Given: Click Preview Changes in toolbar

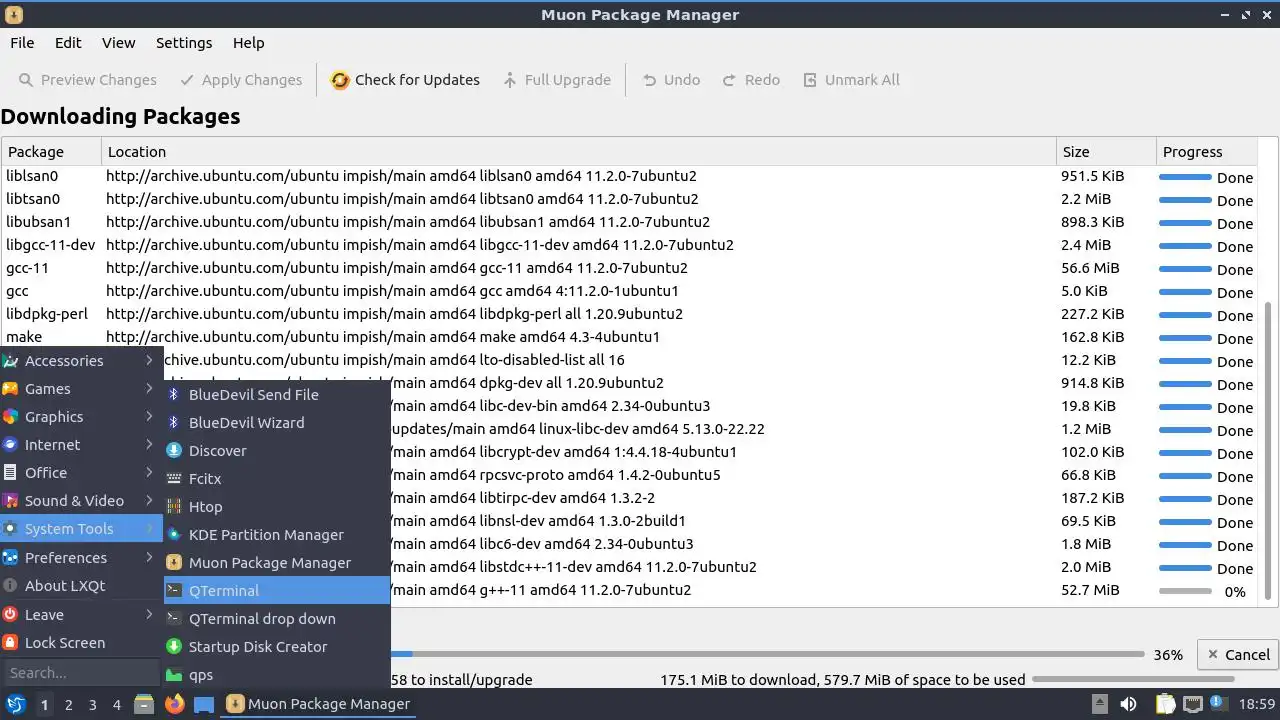Looking at the screenshot, I should click(88, 80).
